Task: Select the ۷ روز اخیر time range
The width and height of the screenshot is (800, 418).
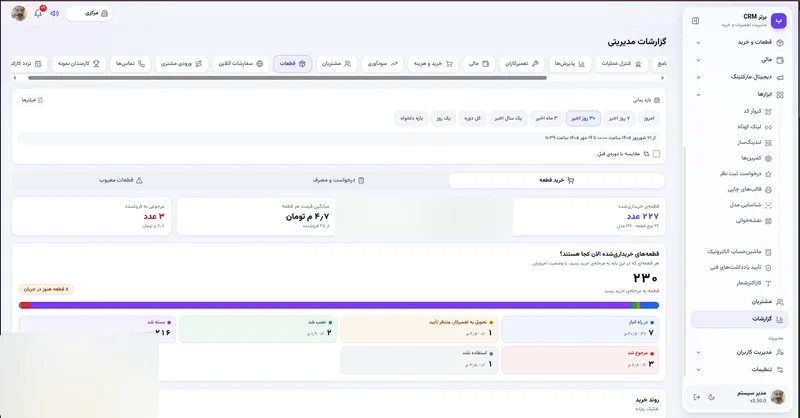Action: (619, 118)
